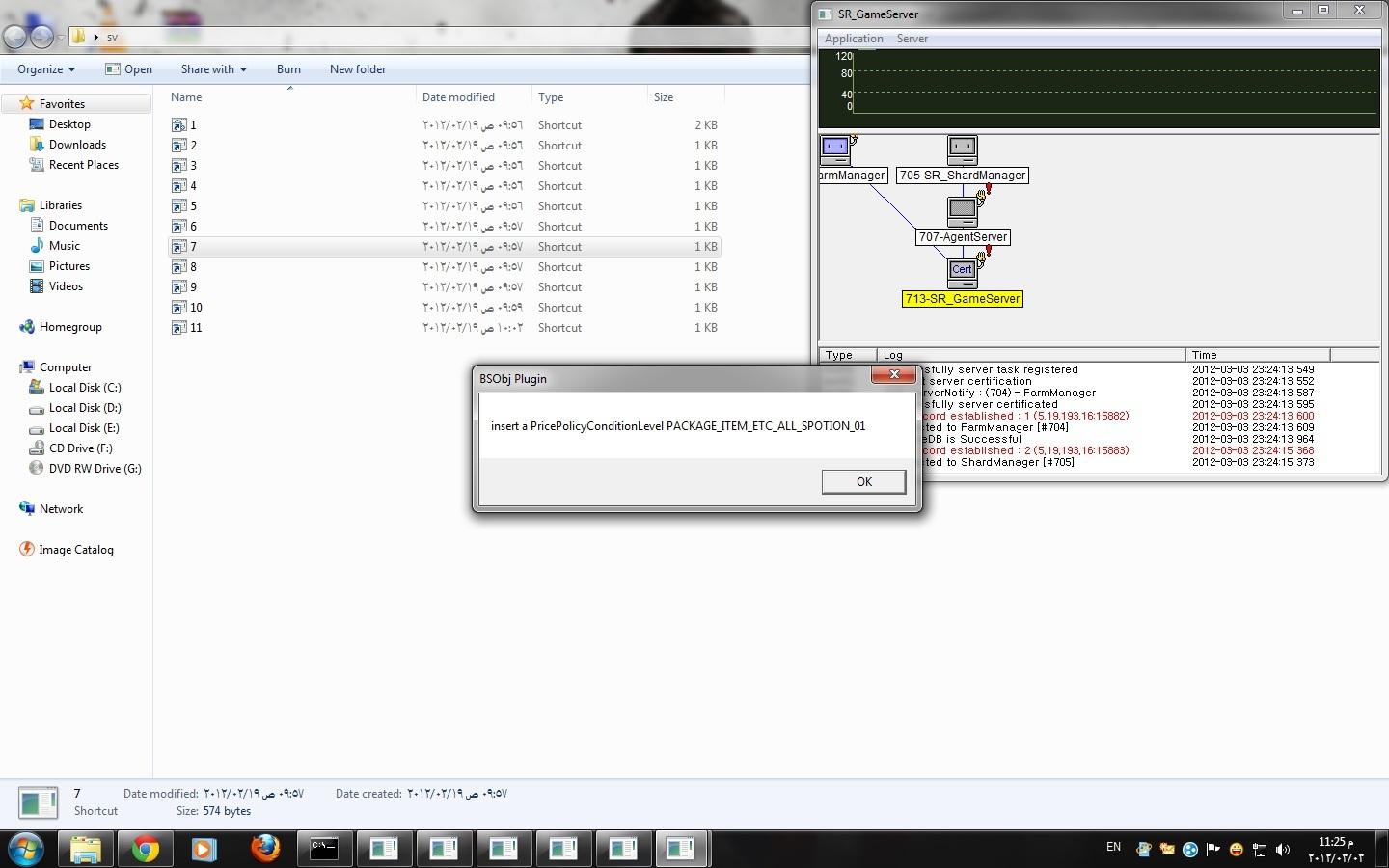Image resolution: width=1389 pixels, height=868 pixels.
Task: Expand the Share with dropdown
Action: [213, 69]
